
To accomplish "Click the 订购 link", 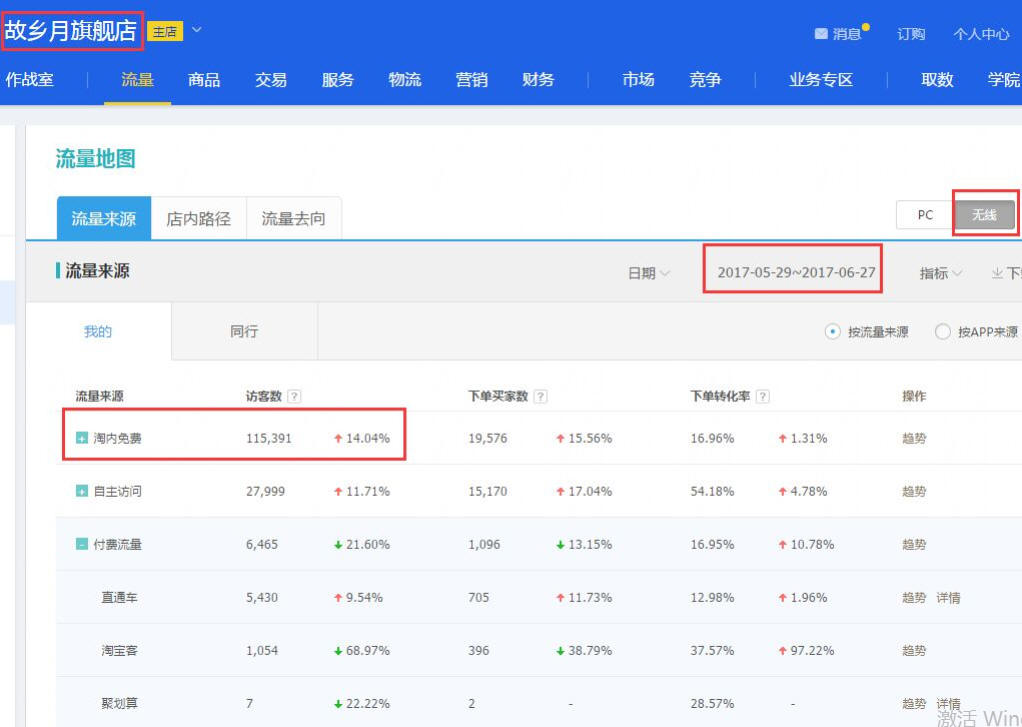I will point(911,33).
